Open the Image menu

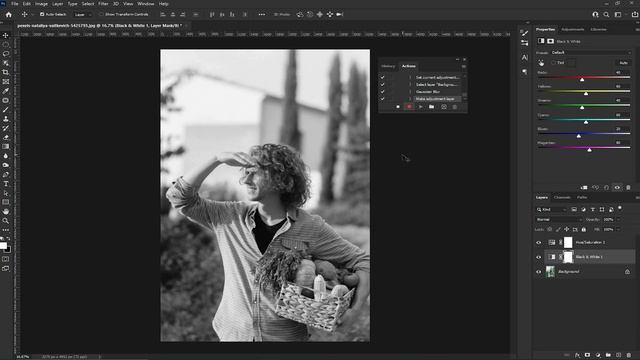[x=41, y=4]
